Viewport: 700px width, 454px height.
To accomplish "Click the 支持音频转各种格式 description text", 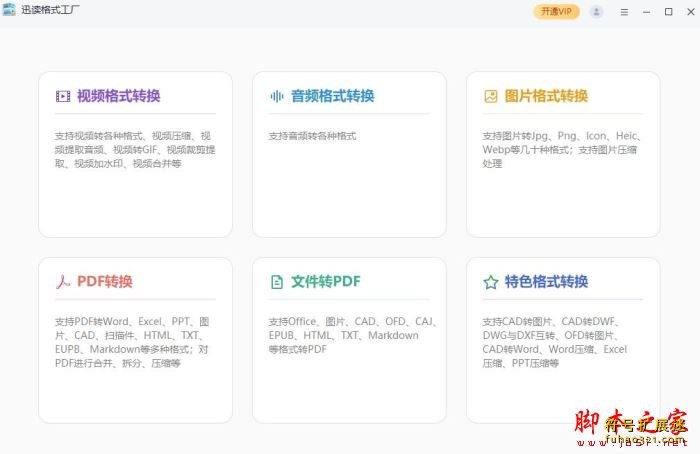I will [312, 136].
